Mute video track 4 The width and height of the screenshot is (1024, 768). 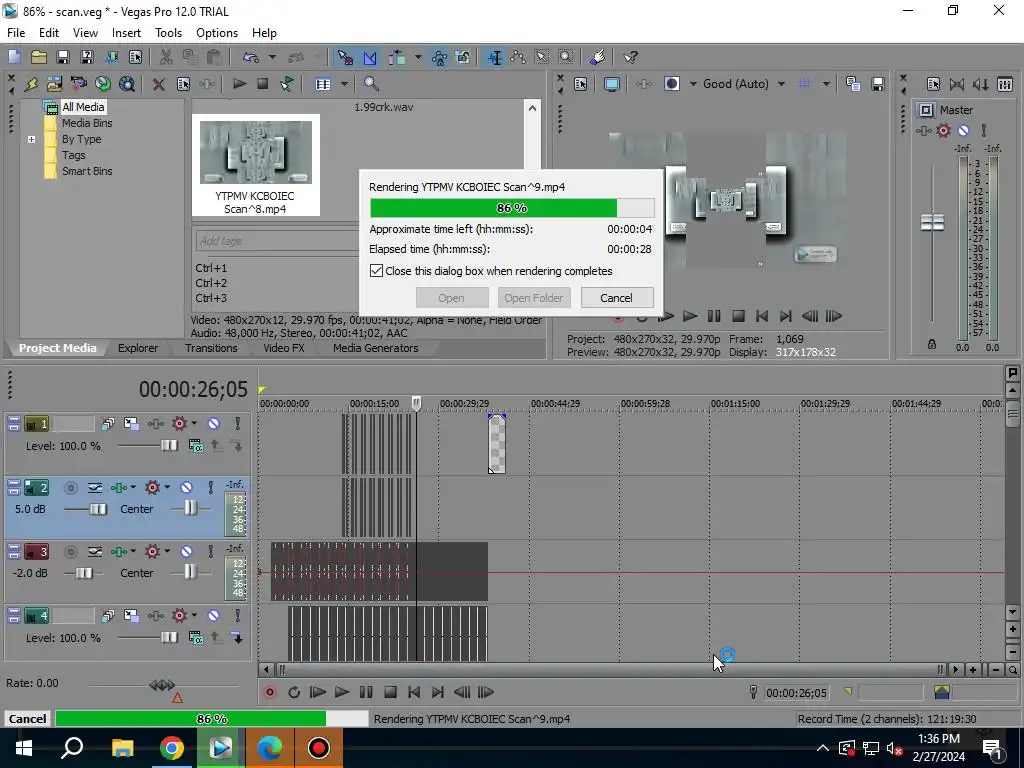point(214,616)
